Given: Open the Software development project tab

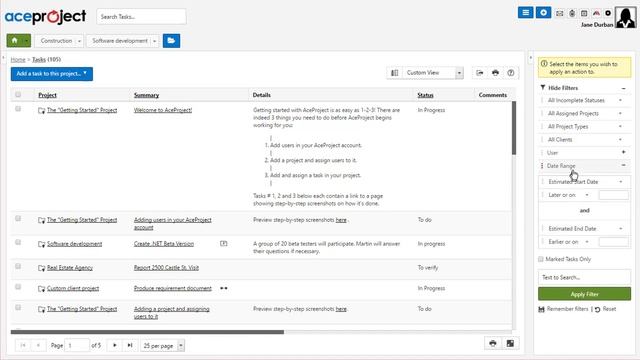Looking at the screenshot, I should click(120, 41).
